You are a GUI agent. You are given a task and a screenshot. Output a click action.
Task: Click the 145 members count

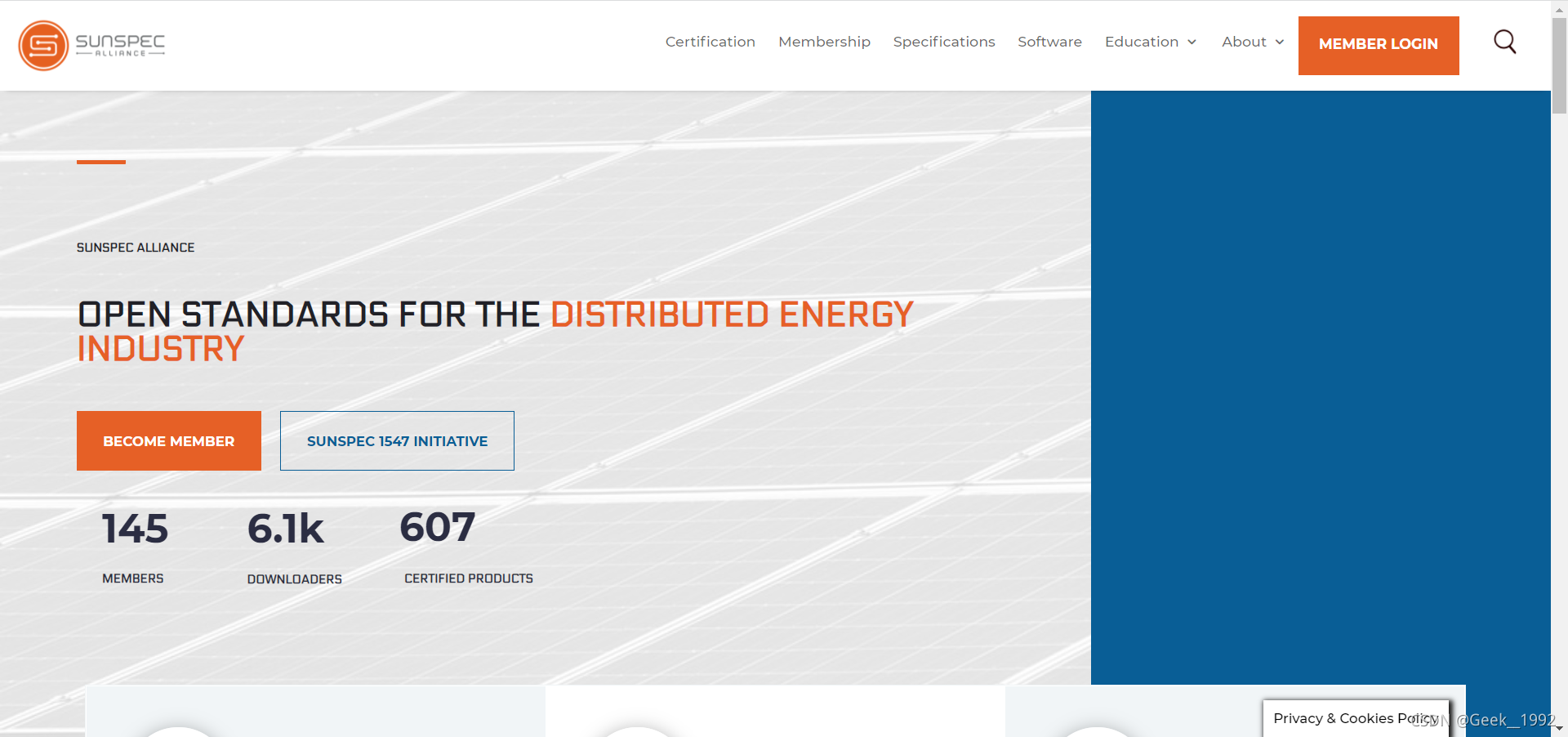[x=135, y=529]
